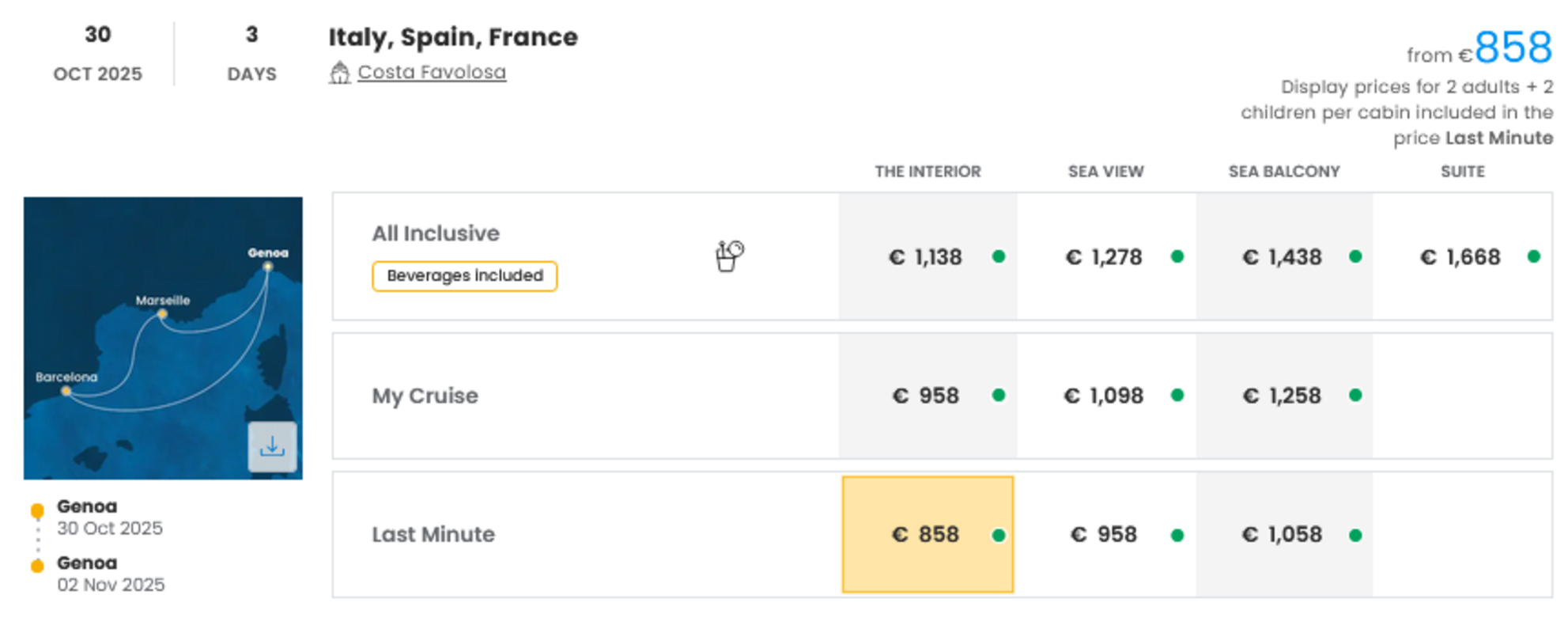This screenshot has height=633, width=1568.
Task: Click the ship icon beside Costa Favolosa
Action: click(x=339, y=73)
